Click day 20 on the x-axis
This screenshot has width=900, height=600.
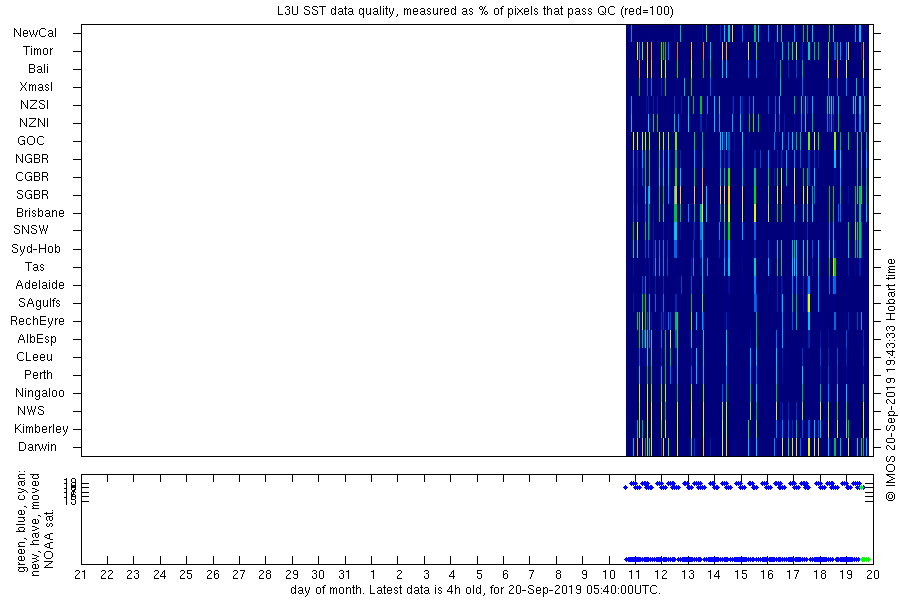872,575
